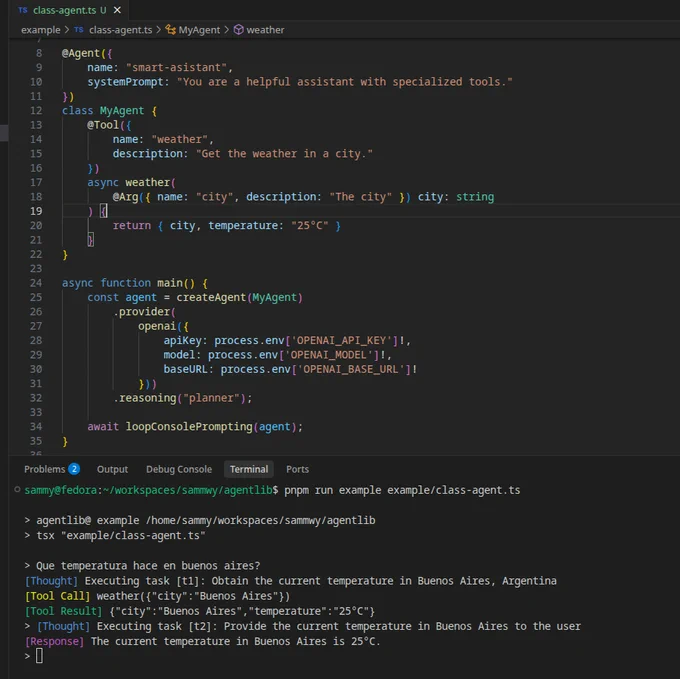Open the weather method breadcrumb
This screenshot has height=679, width=680.
265,30
